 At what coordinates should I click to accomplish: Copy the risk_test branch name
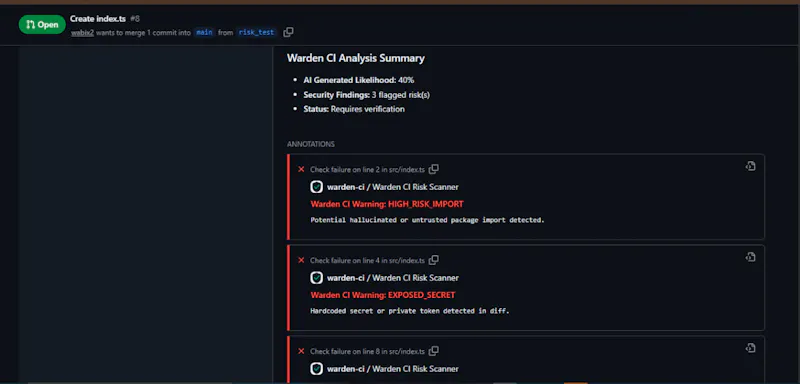(288, 33)
